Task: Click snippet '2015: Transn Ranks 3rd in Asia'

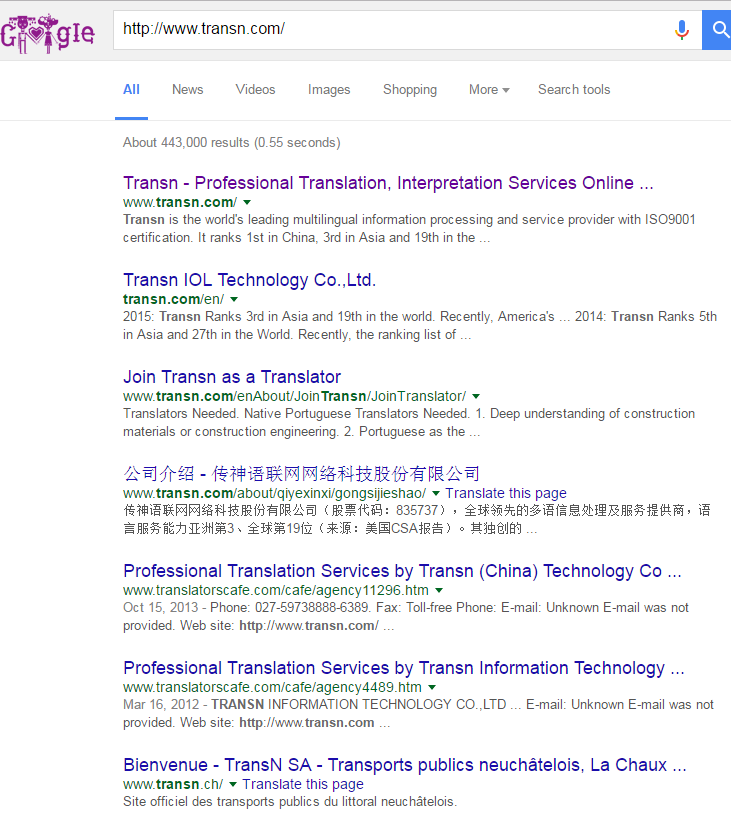Action: click(420, 326)
